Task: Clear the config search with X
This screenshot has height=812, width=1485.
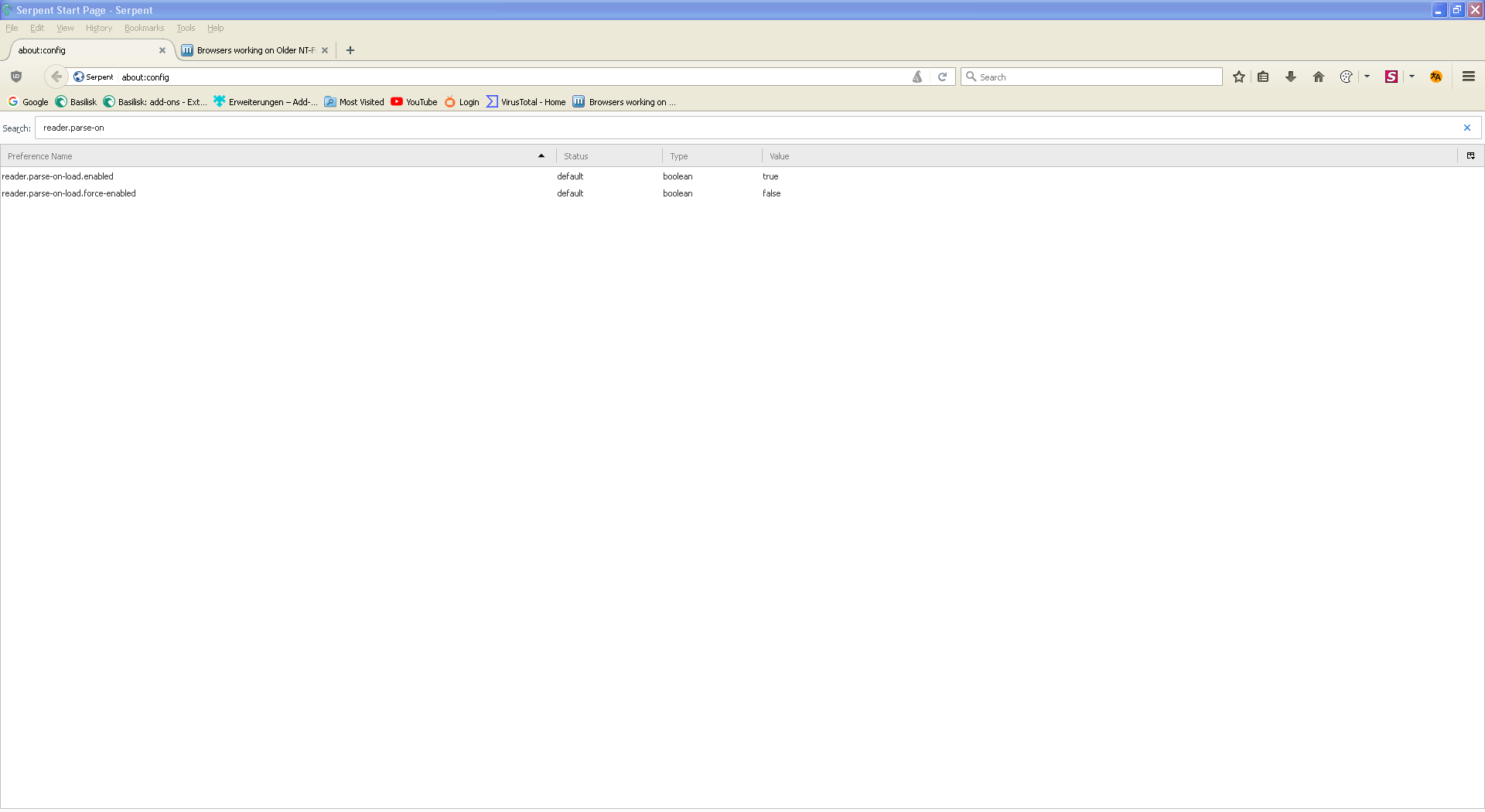Action: click(x=1467, y=128)
